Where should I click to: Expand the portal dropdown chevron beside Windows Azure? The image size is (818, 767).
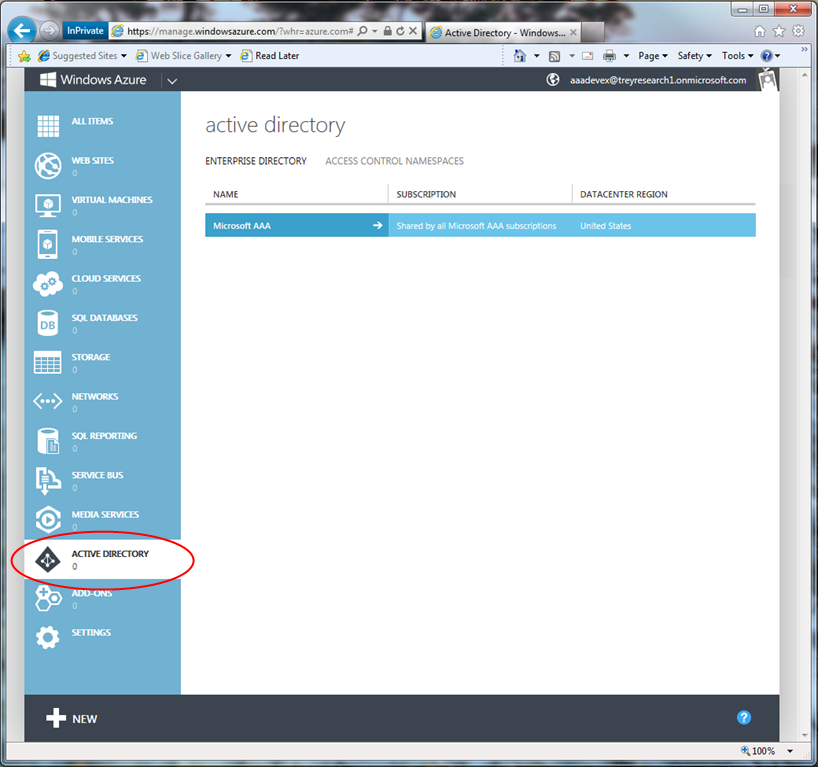[172, 81]
